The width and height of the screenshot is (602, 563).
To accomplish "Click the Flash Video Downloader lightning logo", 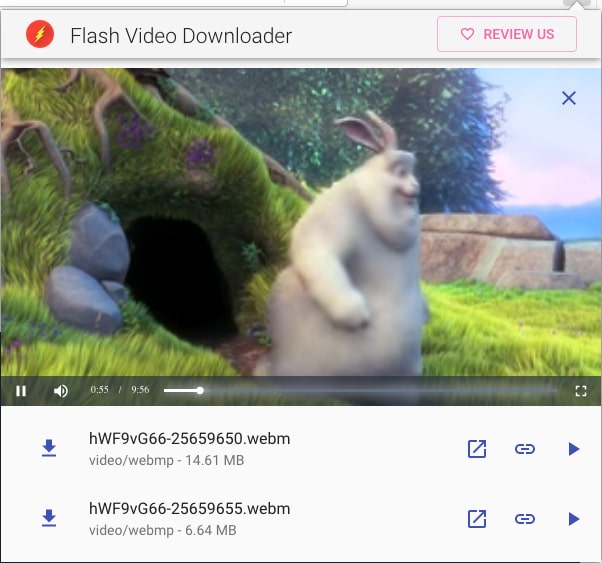I will pos(40,34).
